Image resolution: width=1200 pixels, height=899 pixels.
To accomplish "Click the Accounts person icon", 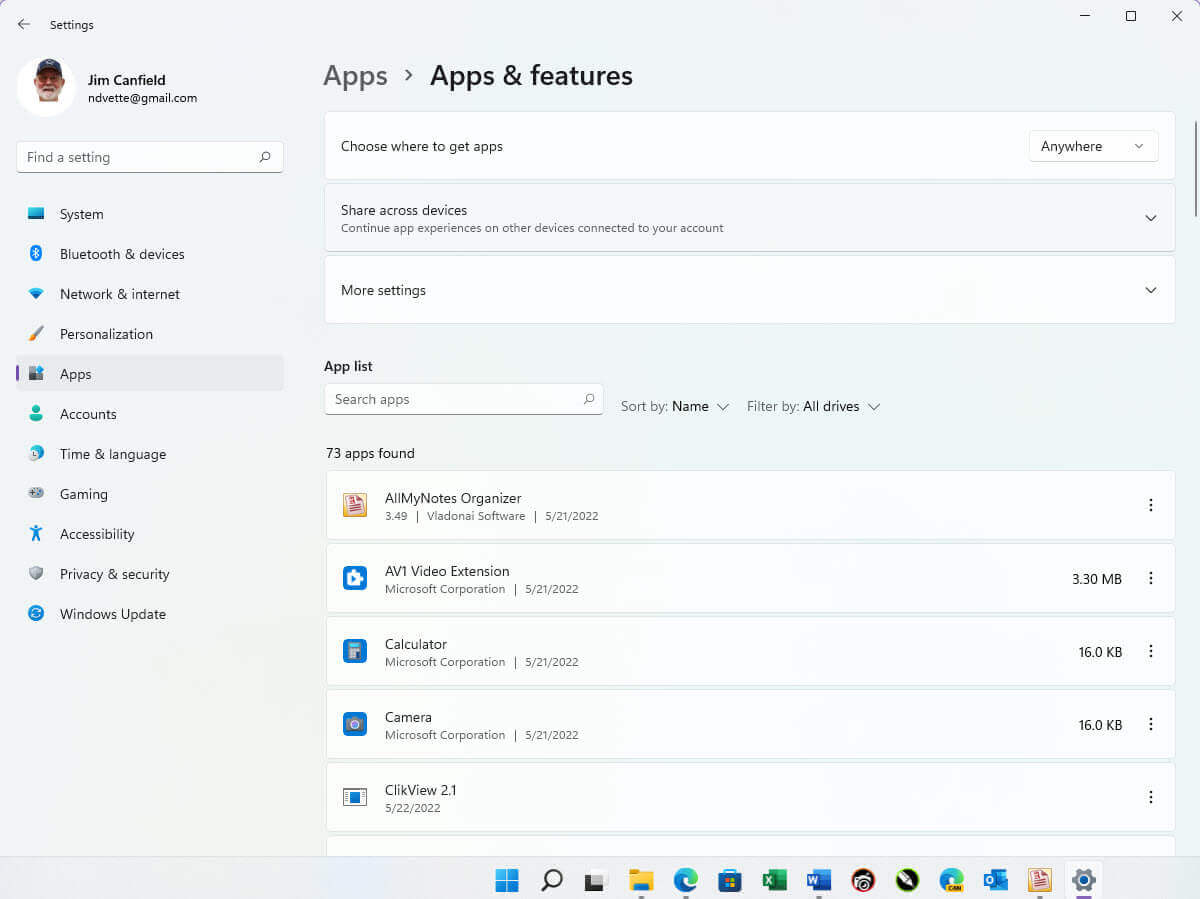I will point(36,414).
